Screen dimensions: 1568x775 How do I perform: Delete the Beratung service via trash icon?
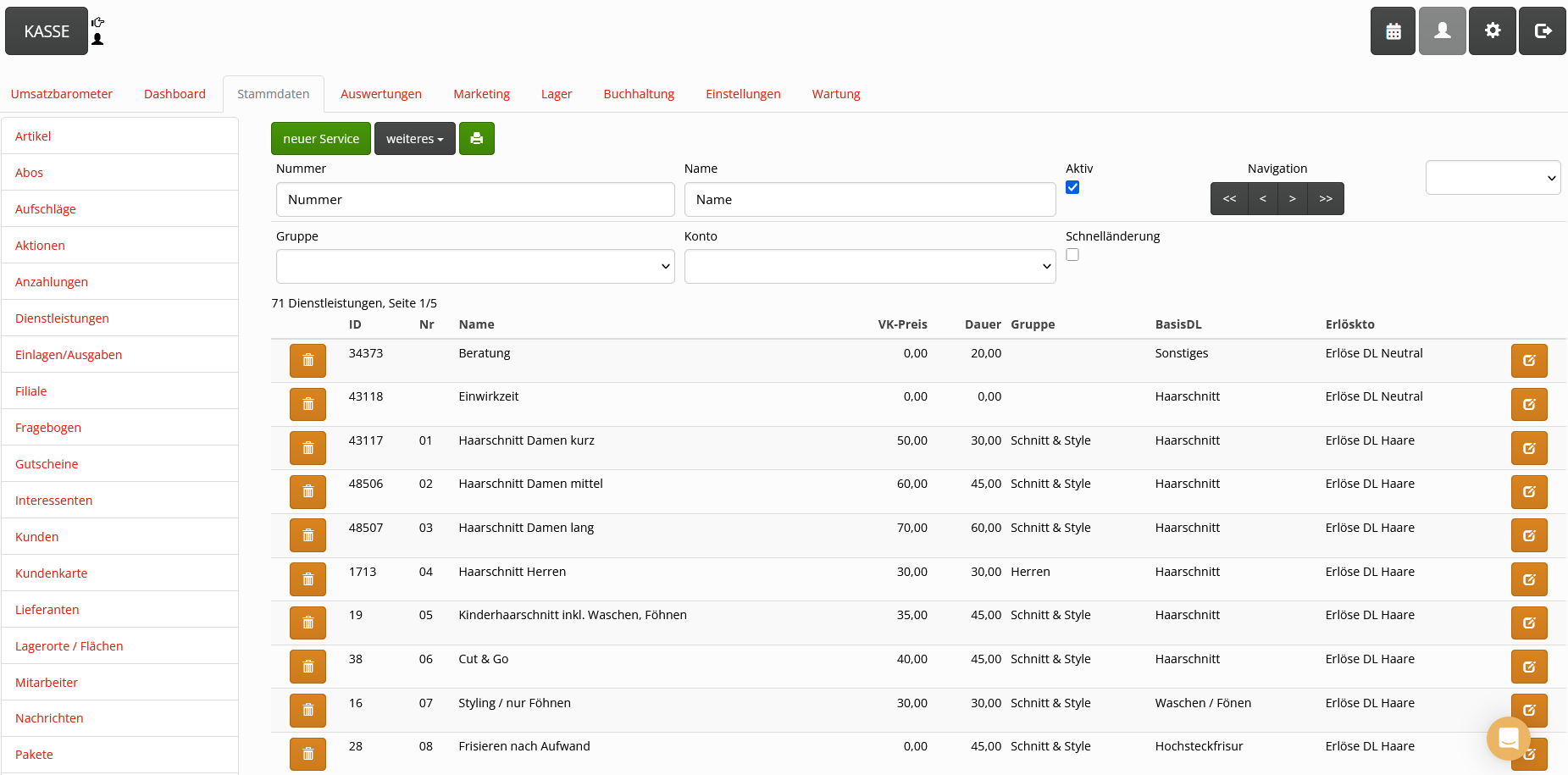coord(308,361)
